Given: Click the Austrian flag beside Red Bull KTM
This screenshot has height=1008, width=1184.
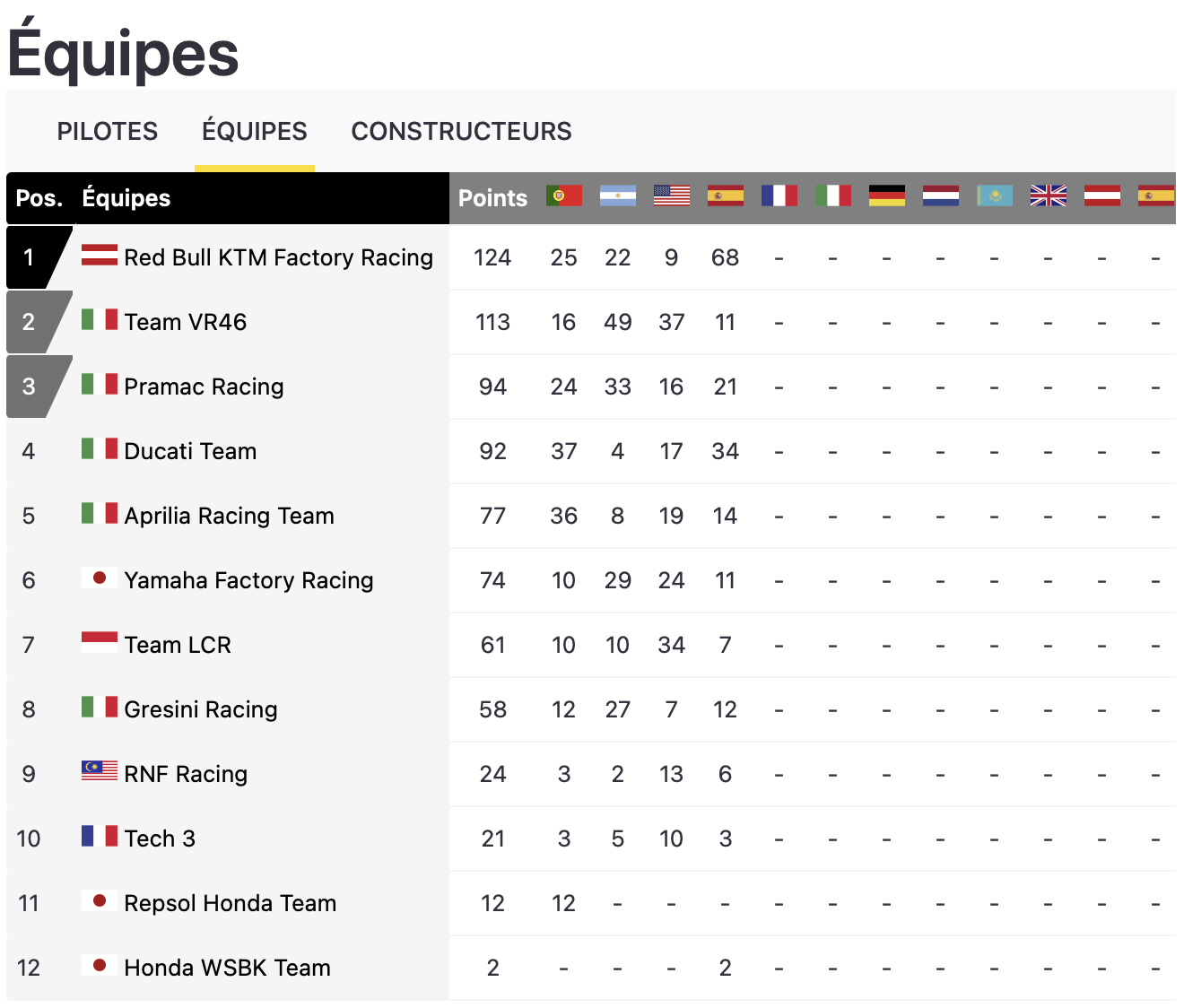Looking at the screenshot, I should (x=99, y=255).
